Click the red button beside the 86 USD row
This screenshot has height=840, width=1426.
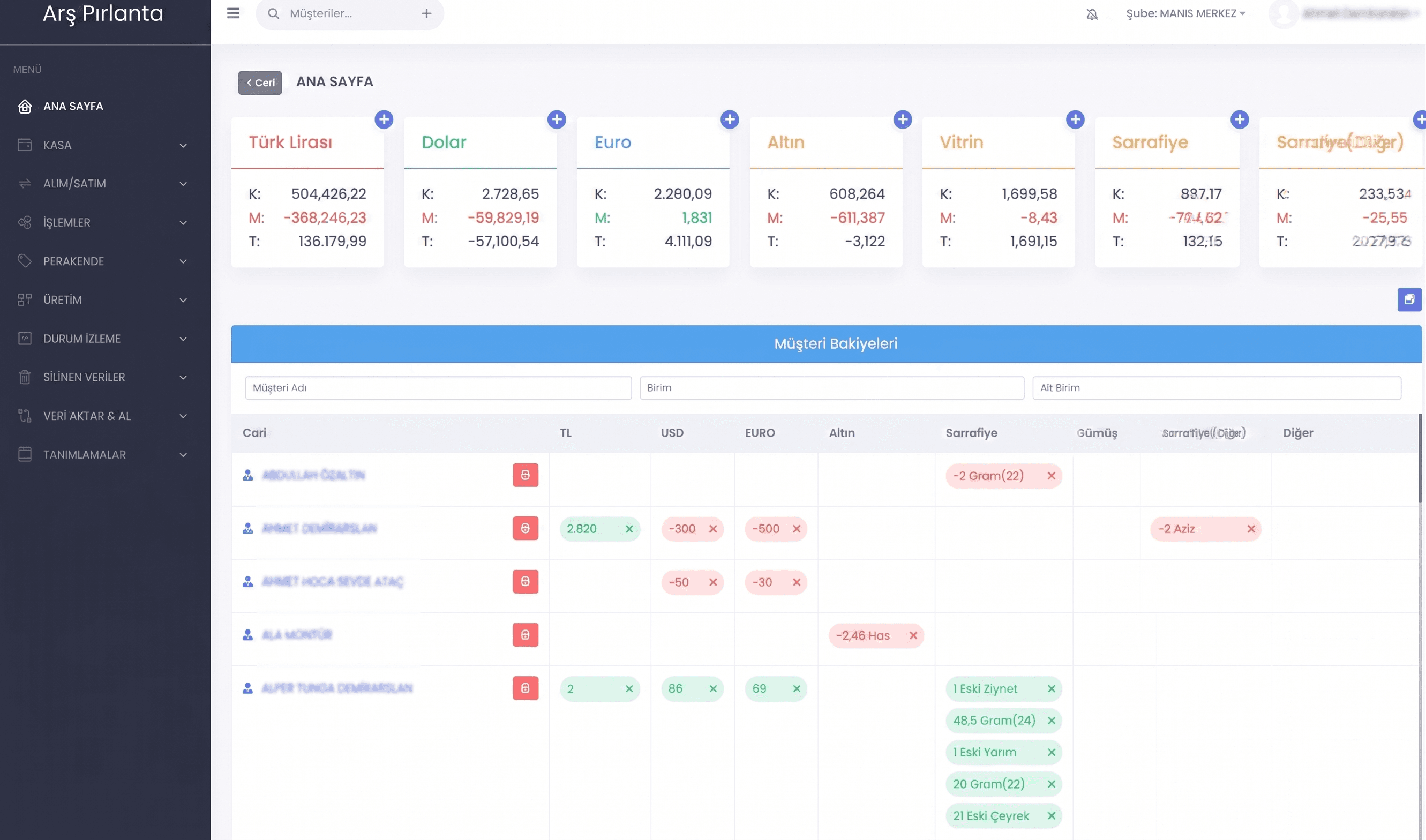pos(525,688)
